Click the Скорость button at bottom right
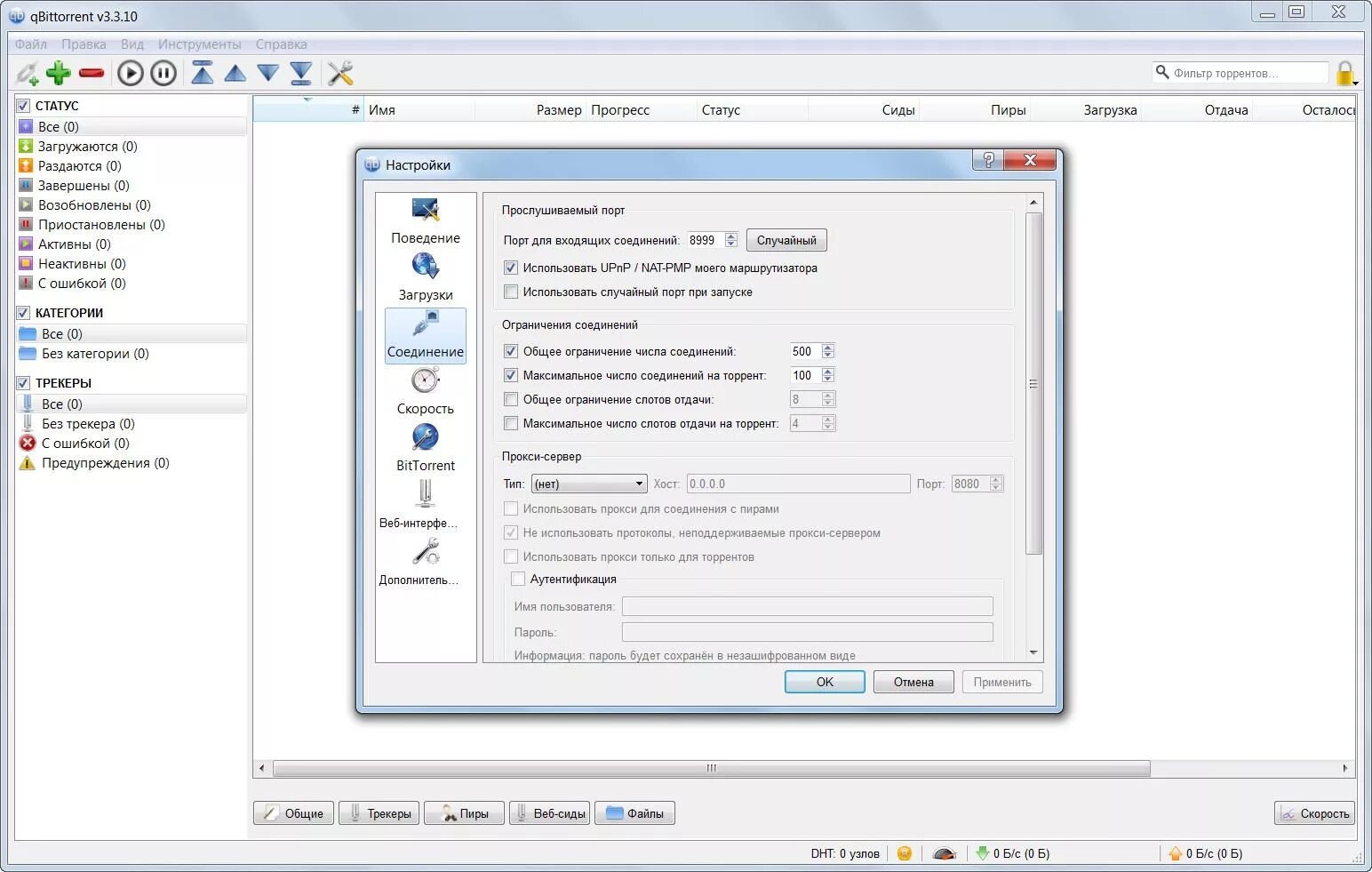The image size is (1372, 872). point(1314,813)
